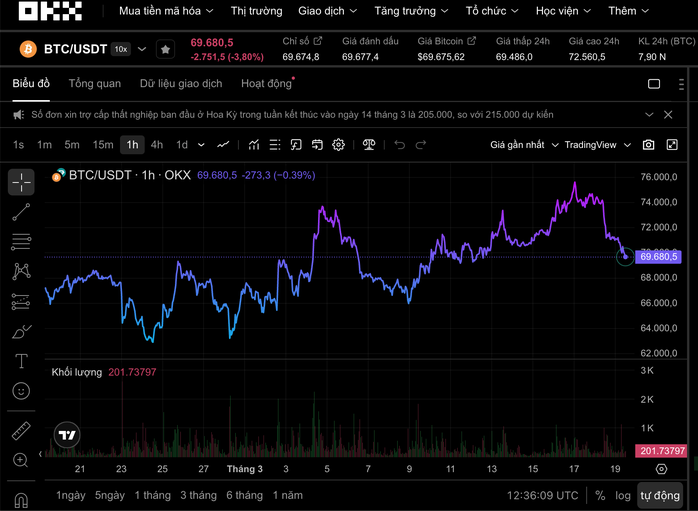Image resolution: width=698 pixels, height=511 pixels.
Task: Open chart settings gear in toolbar
Action: point(339,145)
